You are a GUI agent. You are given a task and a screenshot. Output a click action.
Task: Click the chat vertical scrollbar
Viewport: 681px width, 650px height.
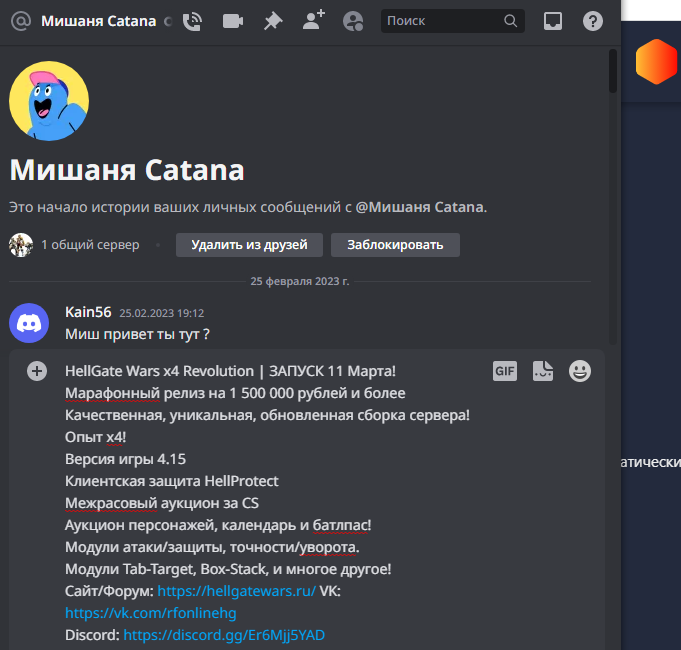(x=613, y=71)
